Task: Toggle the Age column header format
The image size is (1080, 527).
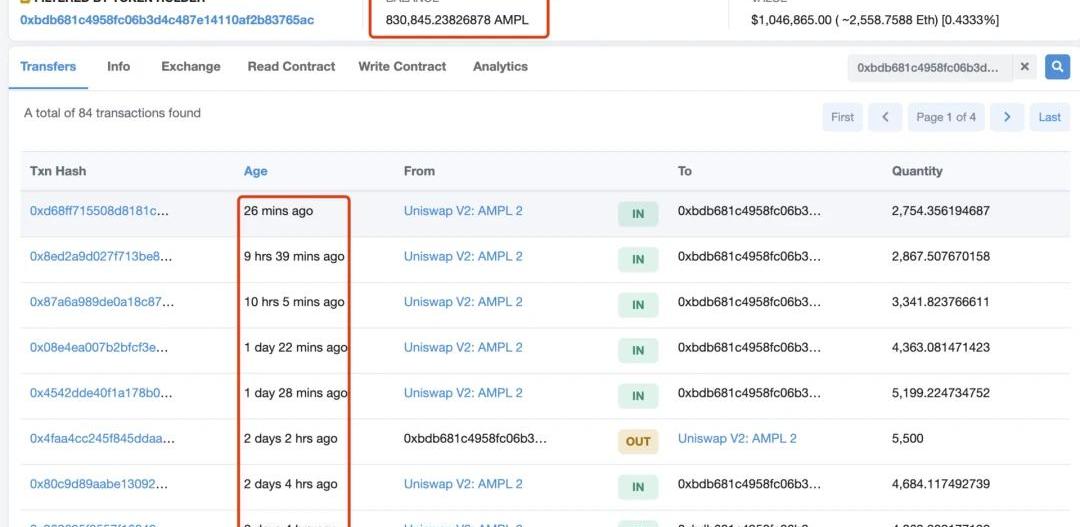Action: pos(255,171)
